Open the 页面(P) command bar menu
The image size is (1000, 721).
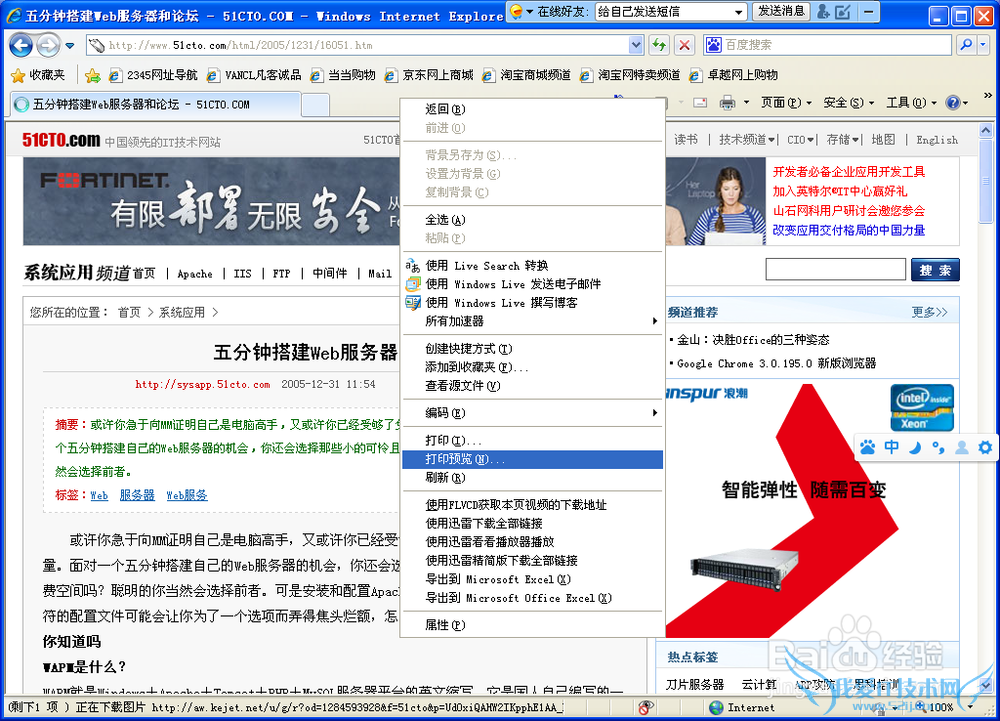point(786,103)
